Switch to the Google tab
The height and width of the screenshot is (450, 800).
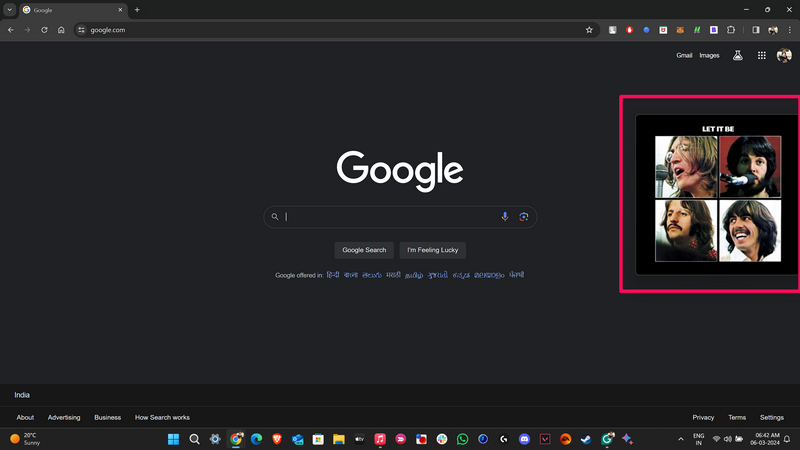click(71, 10)
